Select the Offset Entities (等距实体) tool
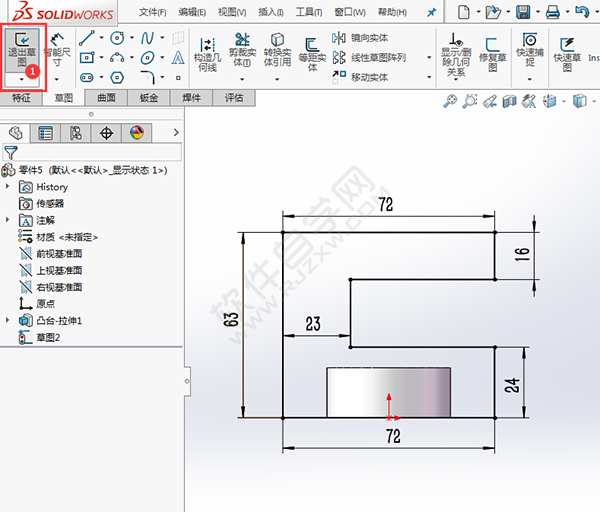 click(312, 54)
